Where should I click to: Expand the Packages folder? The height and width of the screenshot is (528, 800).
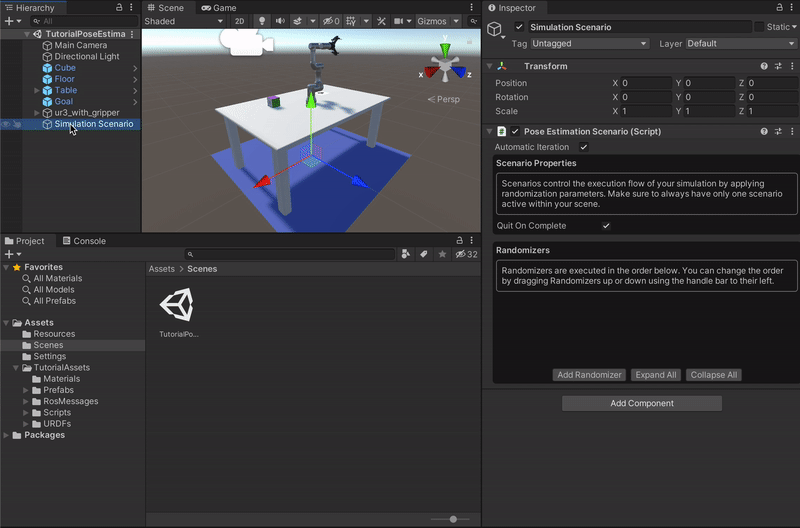[6, 435]
